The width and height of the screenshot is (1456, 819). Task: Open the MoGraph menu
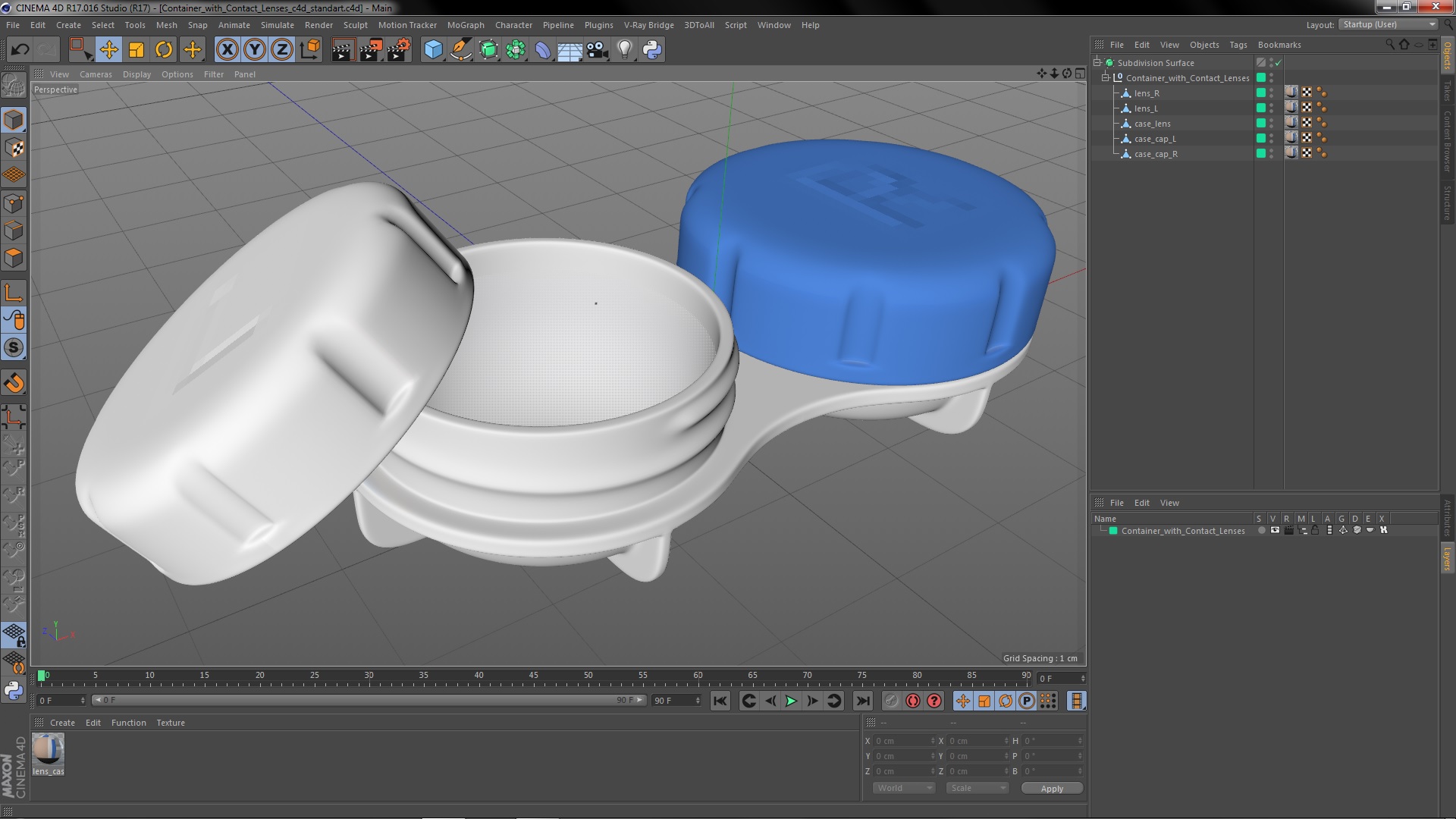click(465, 25)
